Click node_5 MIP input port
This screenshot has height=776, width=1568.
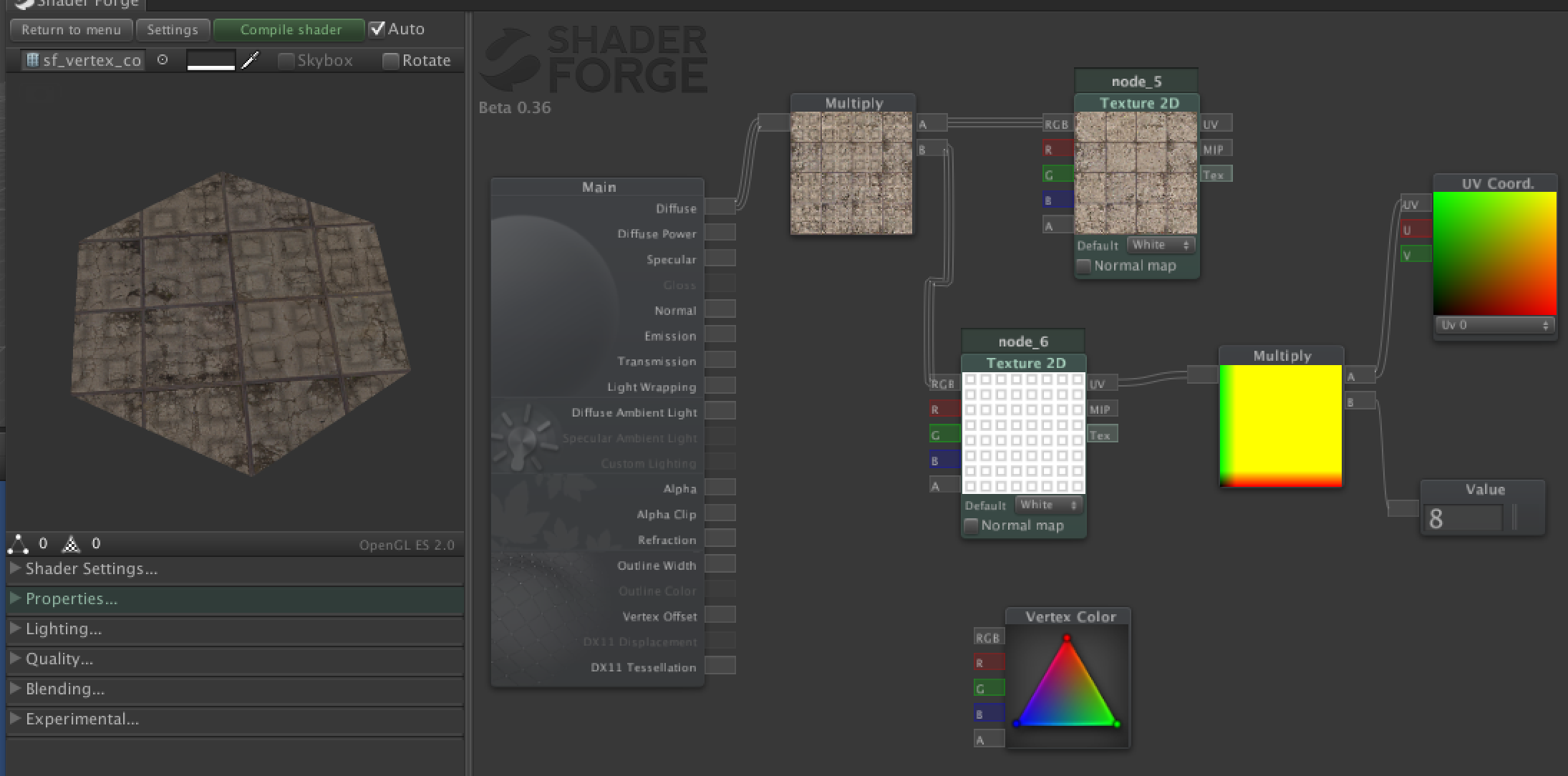coord(1216,149)
